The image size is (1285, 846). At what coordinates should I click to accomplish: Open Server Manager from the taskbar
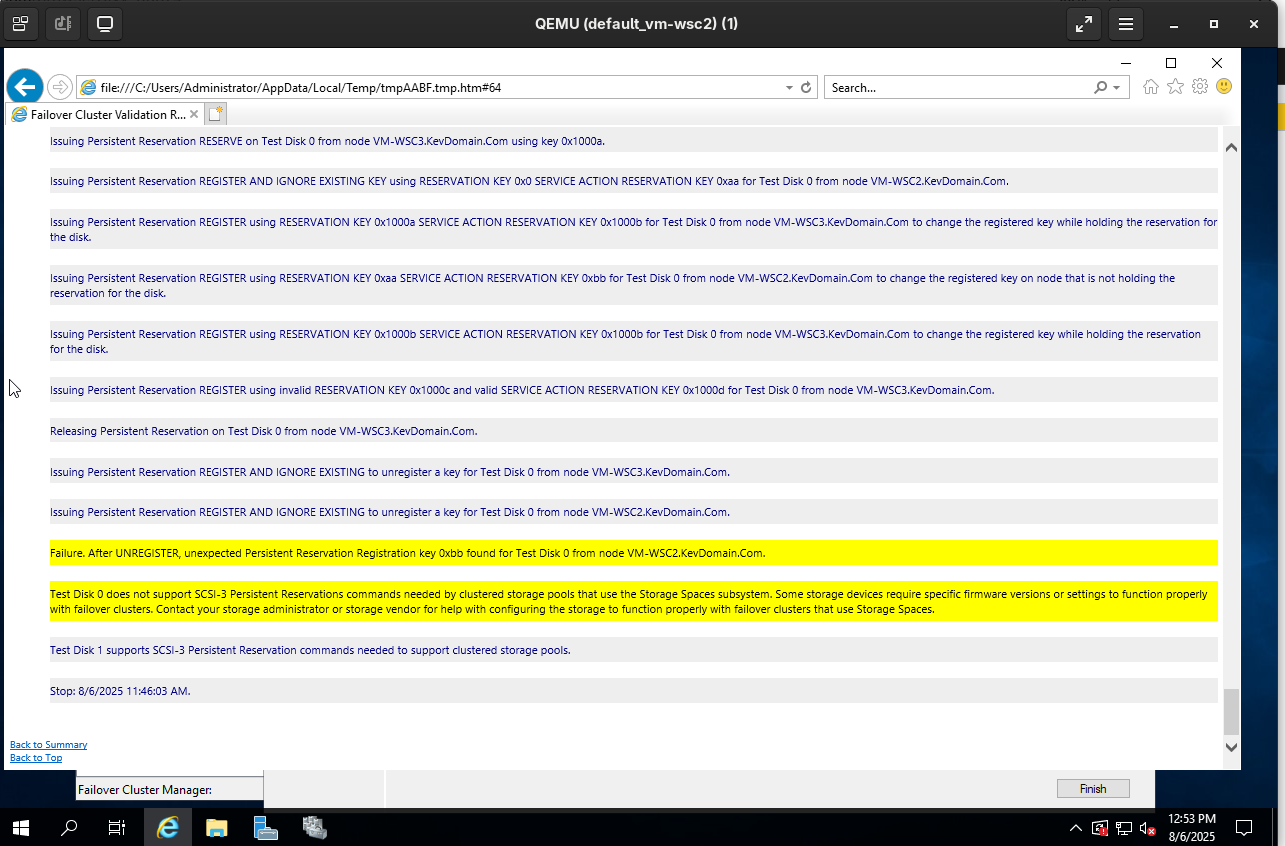pyautogui.click(x=265, y=828)
